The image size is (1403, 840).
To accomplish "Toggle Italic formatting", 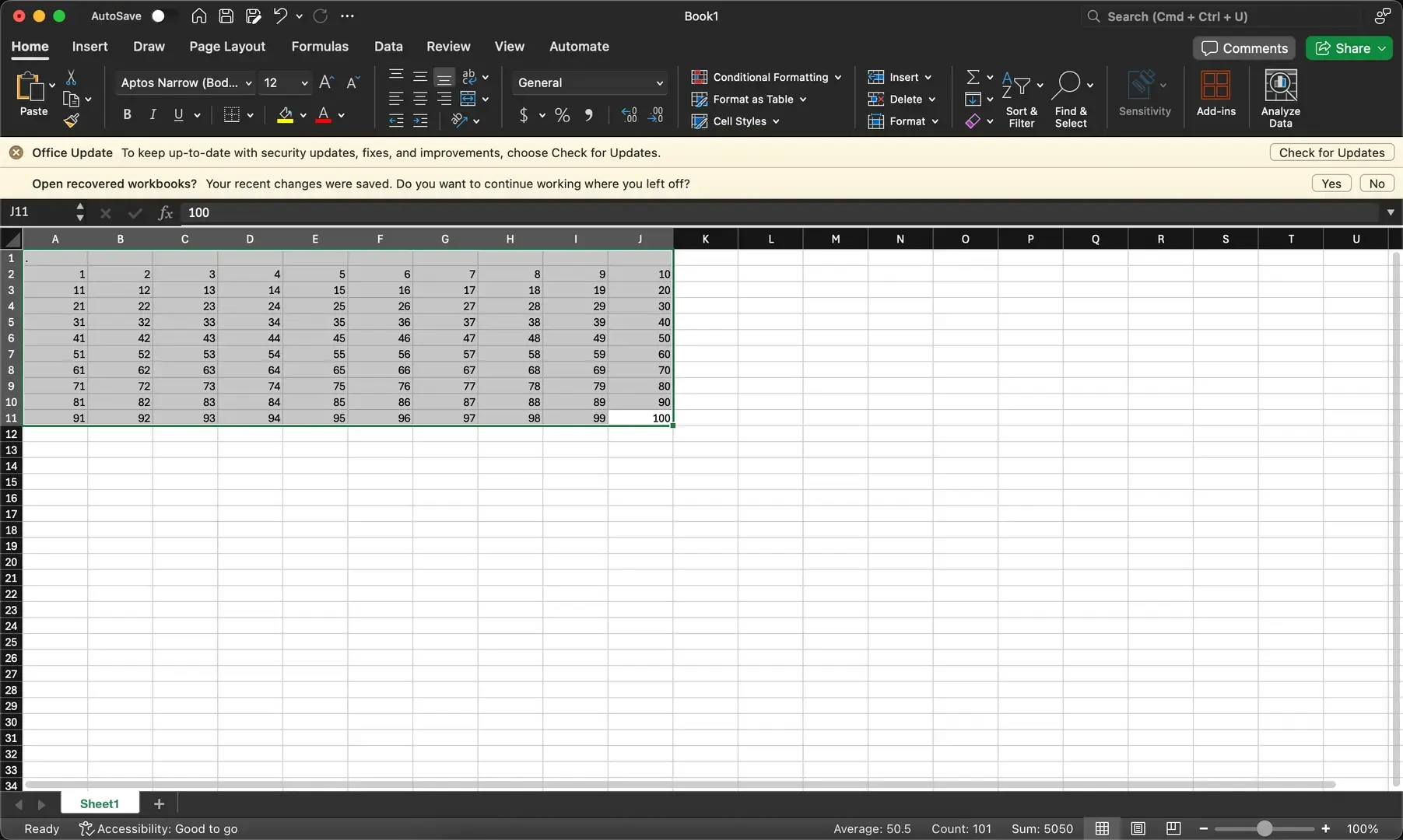I will point(153,115).
